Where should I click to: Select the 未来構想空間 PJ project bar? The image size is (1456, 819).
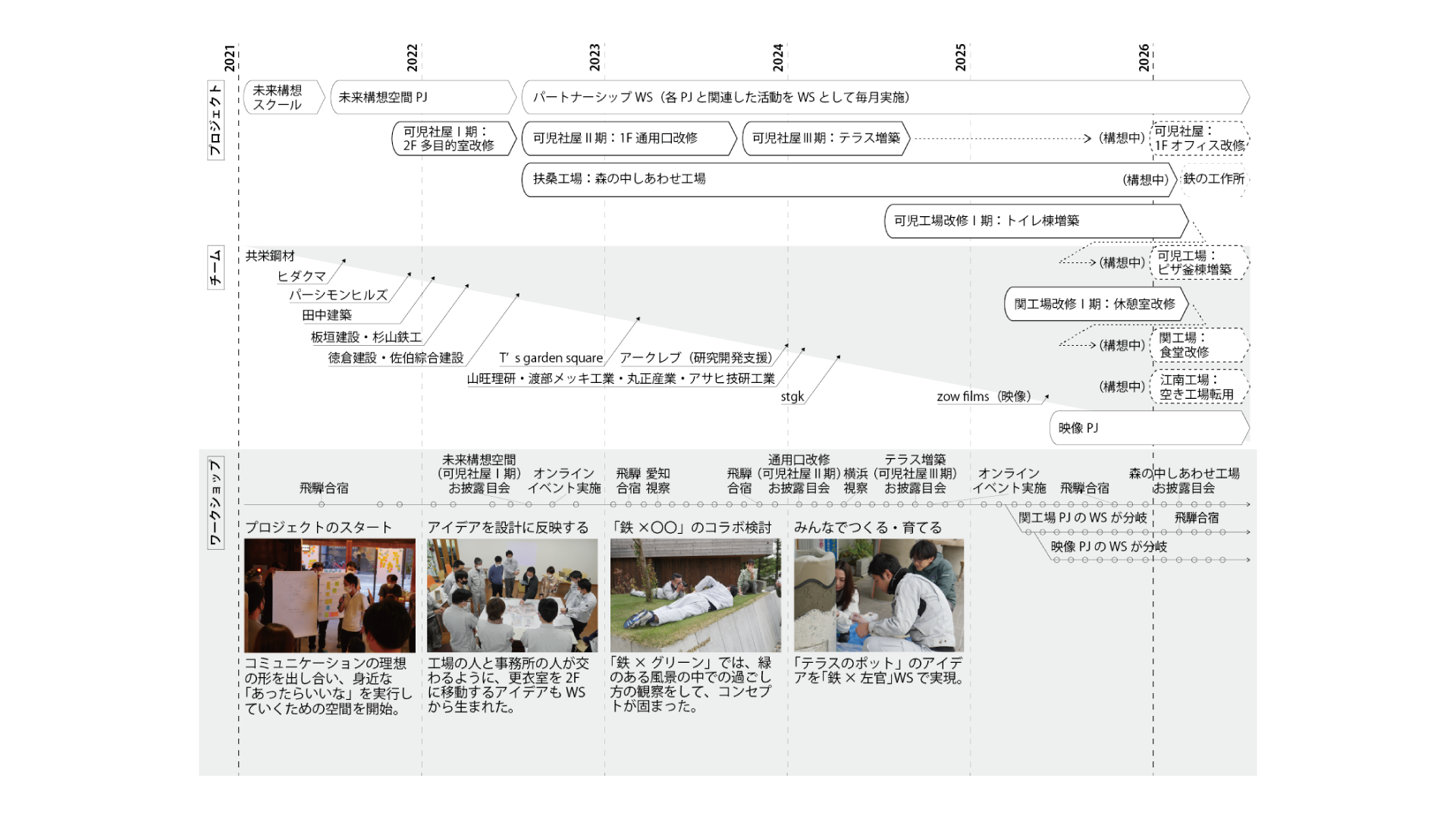(423, 97)
